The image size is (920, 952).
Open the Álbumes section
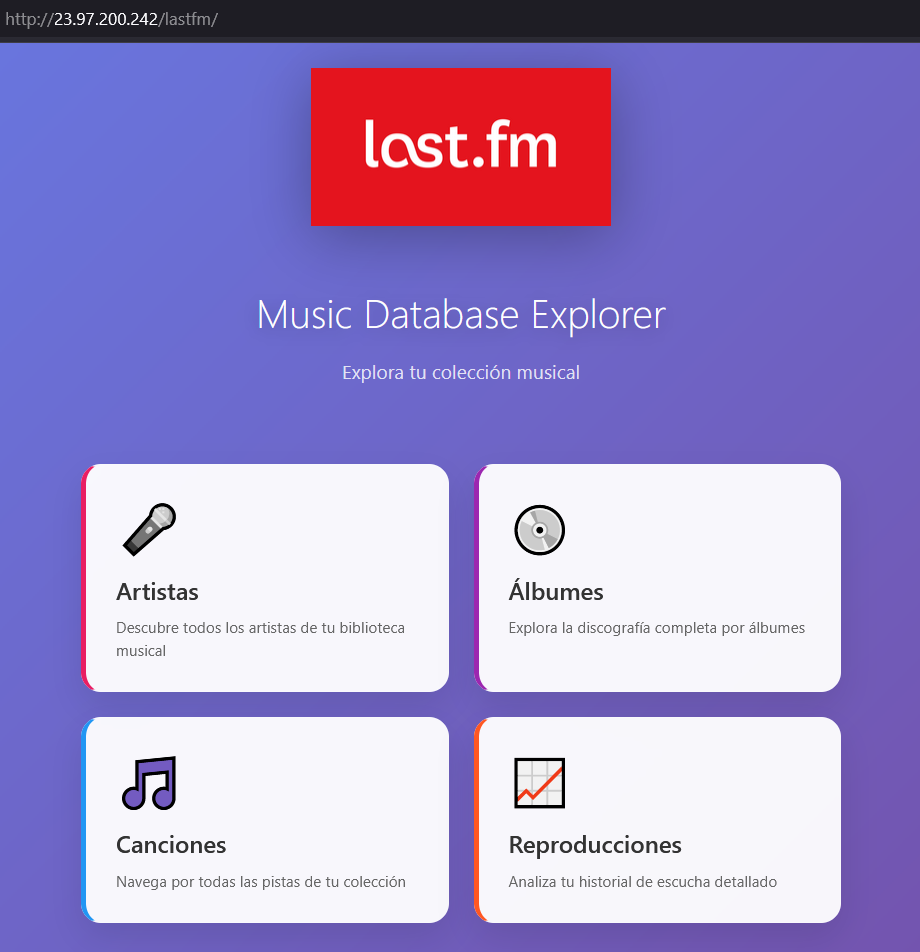click(657, 577)
